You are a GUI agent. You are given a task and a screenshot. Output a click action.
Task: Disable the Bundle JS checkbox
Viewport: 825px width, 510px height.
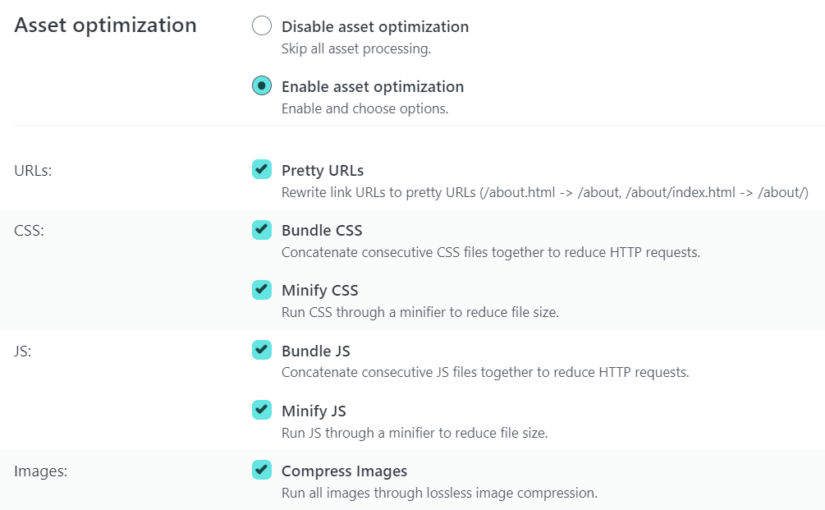tap(261, 350)
